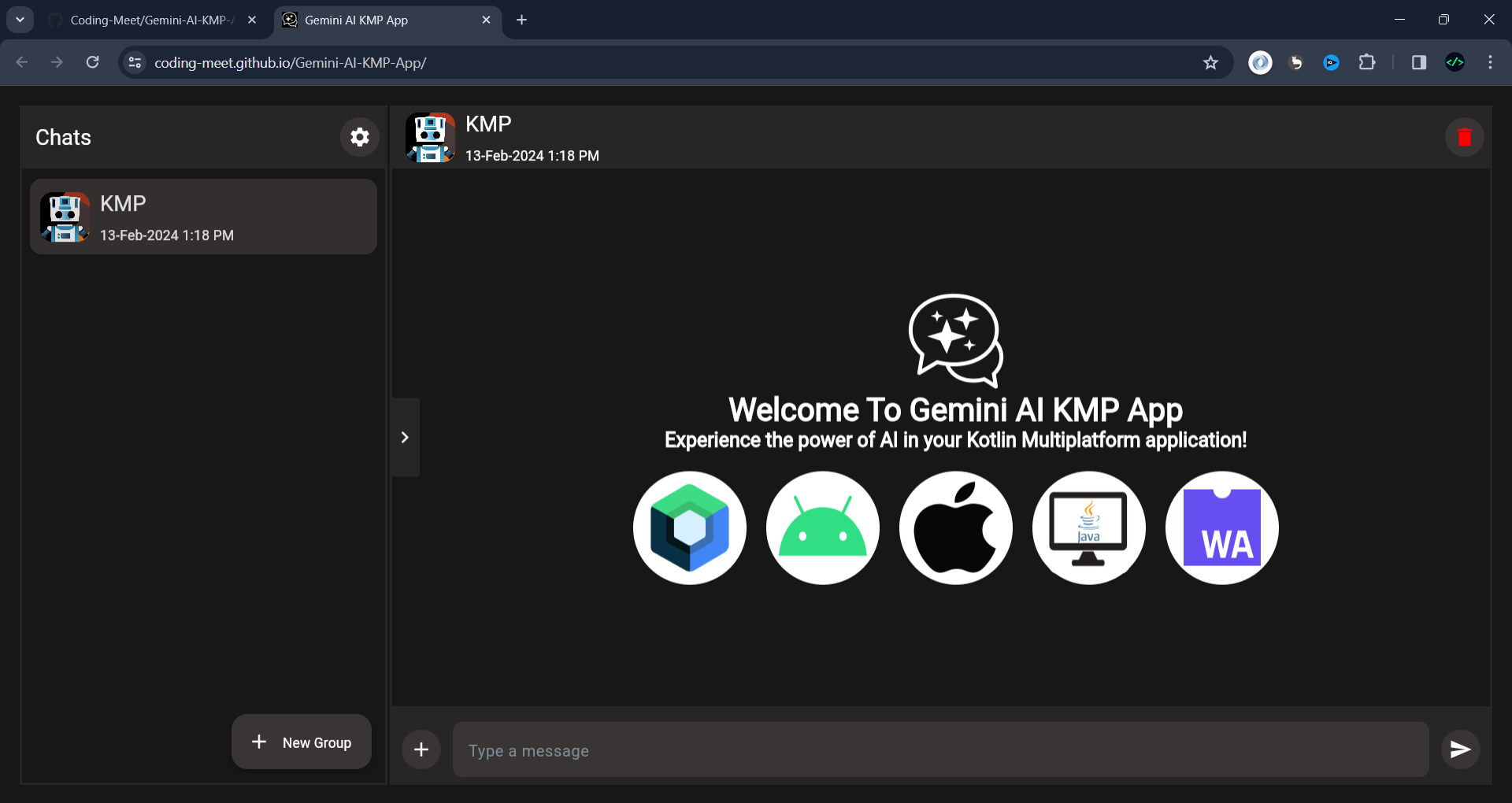Click the Jetpack Compose logo icon

tap(690, 528)
